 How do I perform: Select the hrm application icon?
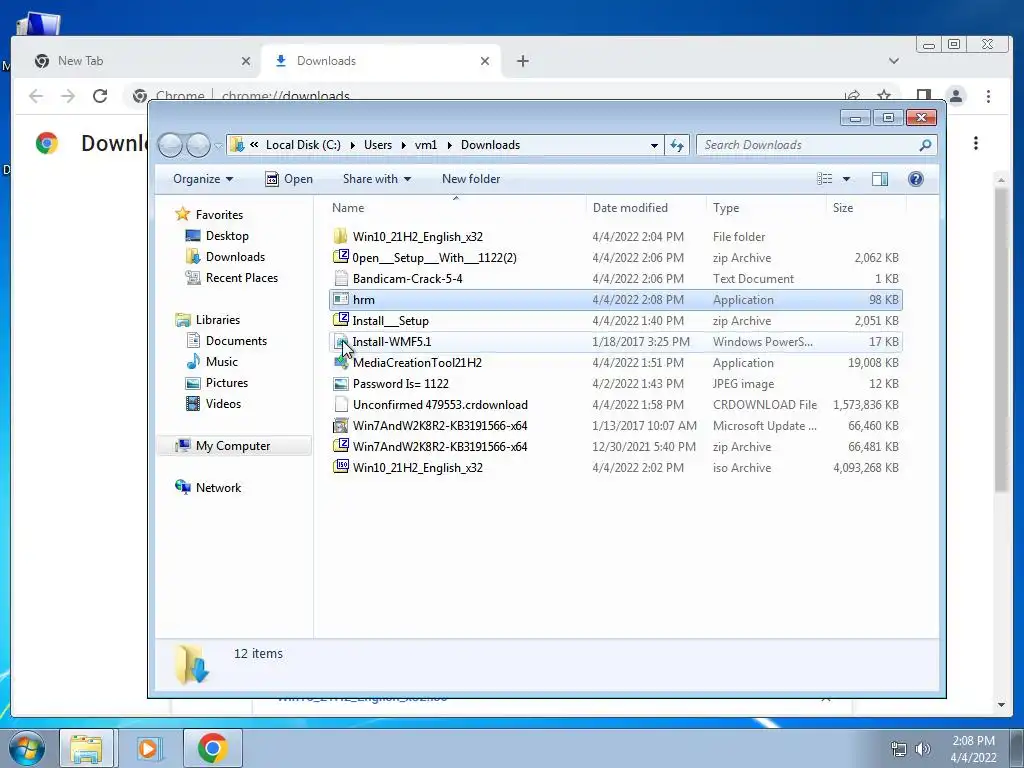[x=340, y=299]
